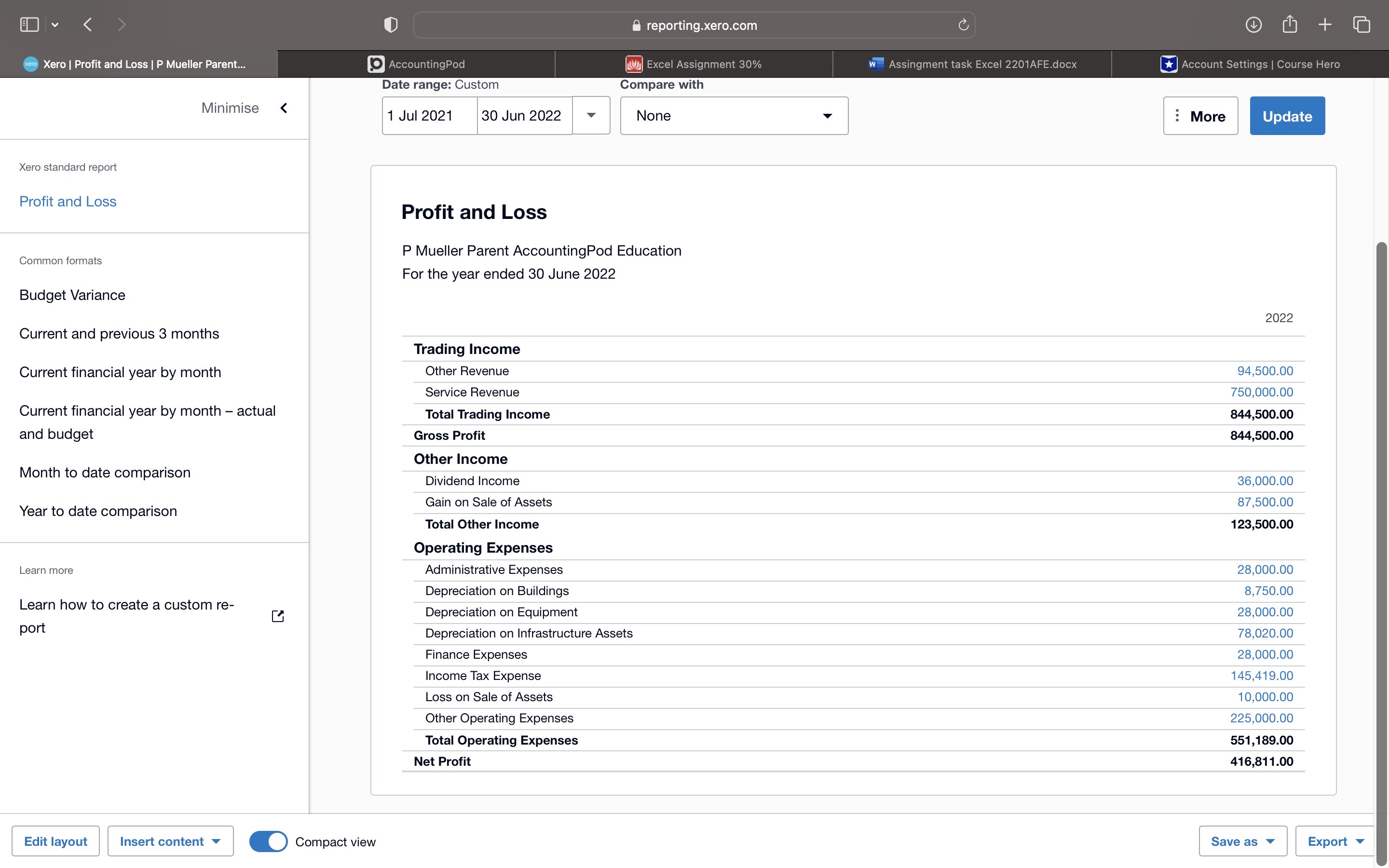This screenshot has height=868, width=1389.
Task: Click the external link icon beside Learn how
Action: coord(277,616)
